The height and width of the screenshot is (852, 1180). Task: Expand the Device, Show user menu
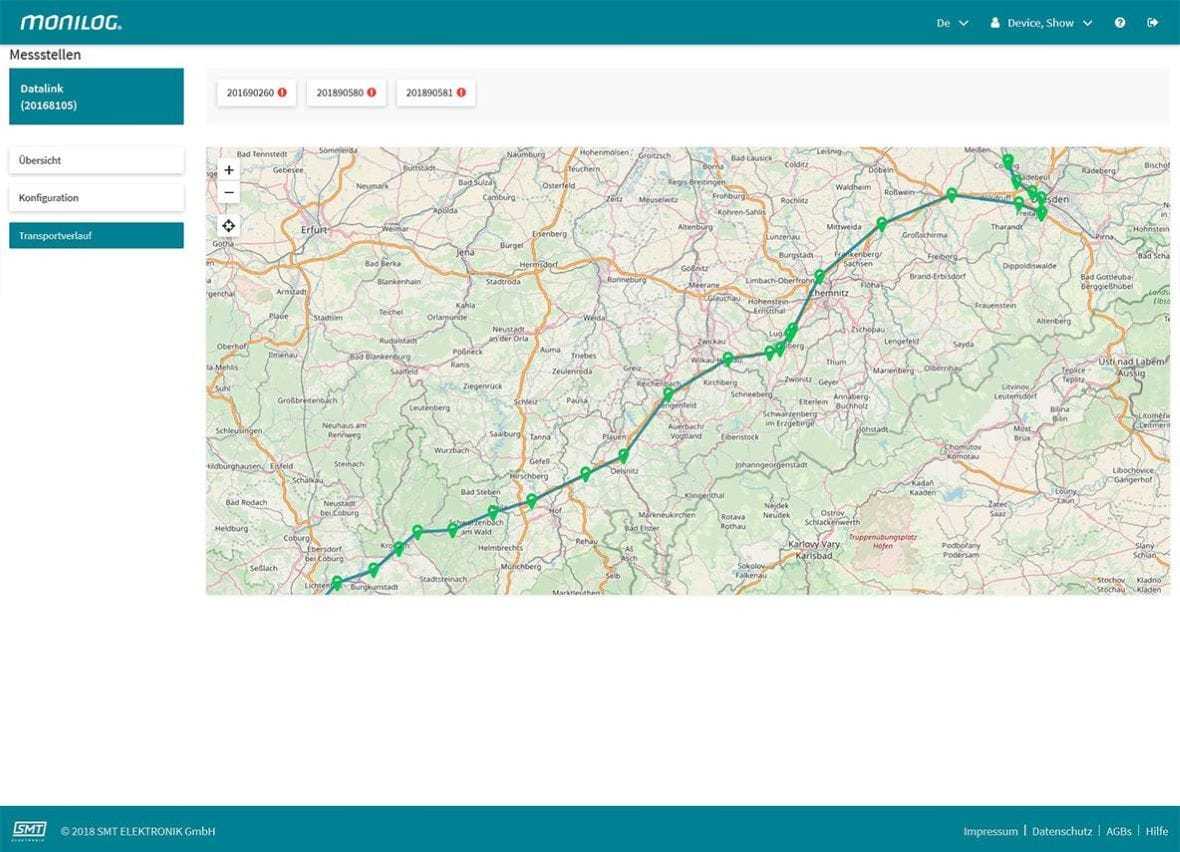(1041, 23)
